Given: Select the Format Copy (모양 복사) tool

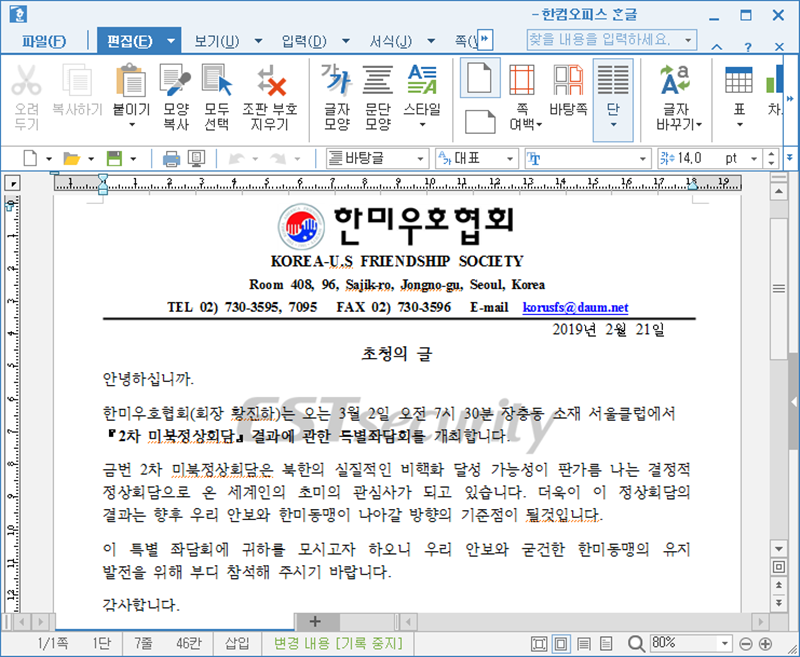Looking at the screenshot, I should pos(176,80).
